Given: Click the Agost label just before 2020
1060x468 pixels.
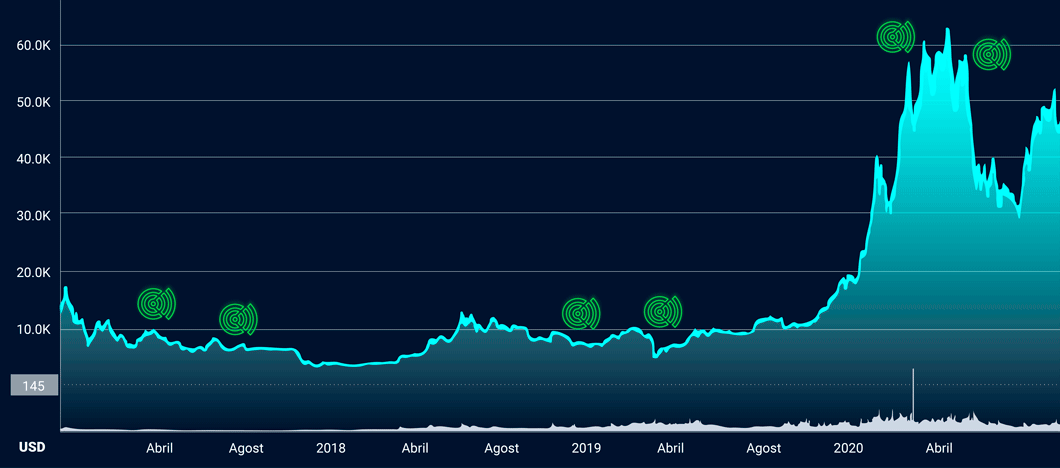Looking at the screenshot, I should (x=763, y=449).
